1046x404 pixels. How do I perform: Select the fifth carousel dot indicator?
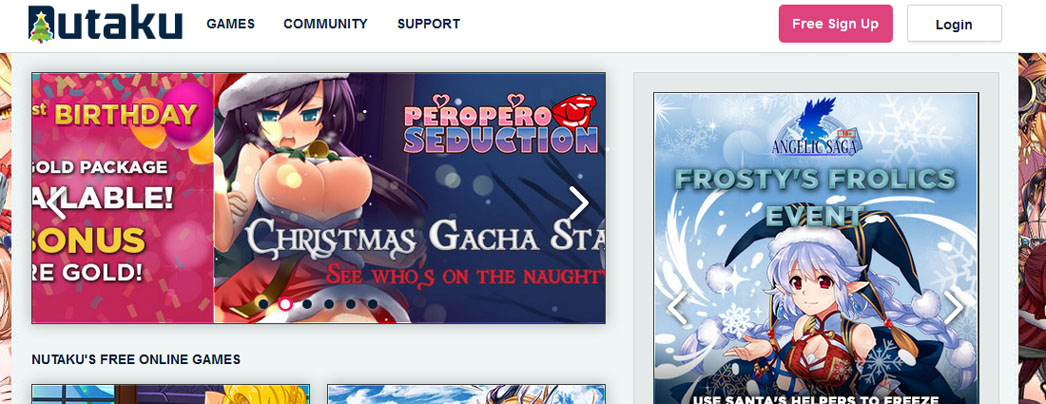(x=351, y=304)
